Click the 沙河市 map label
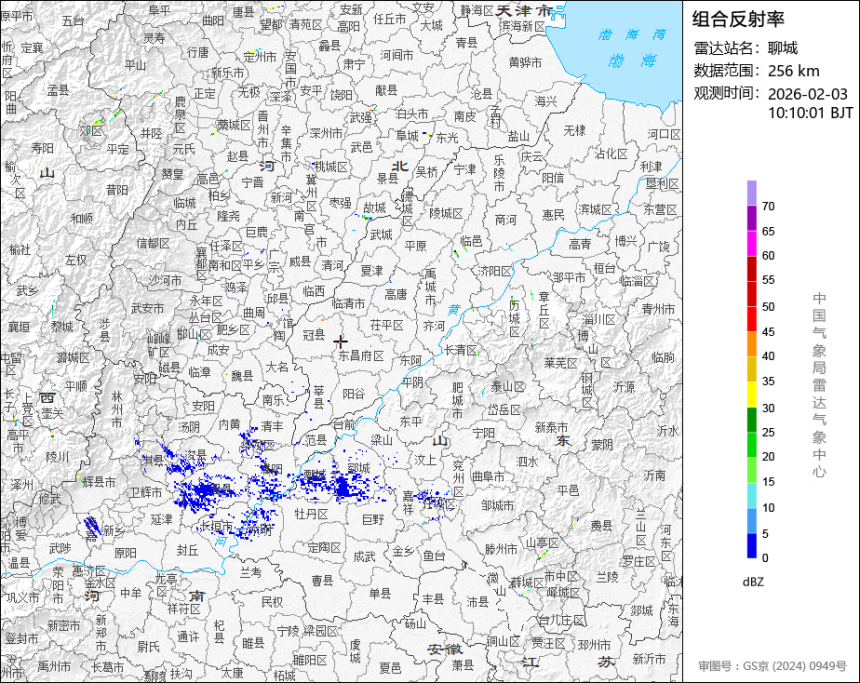The image size is (860, 683). pyautogui.click(x=165, y=280)
